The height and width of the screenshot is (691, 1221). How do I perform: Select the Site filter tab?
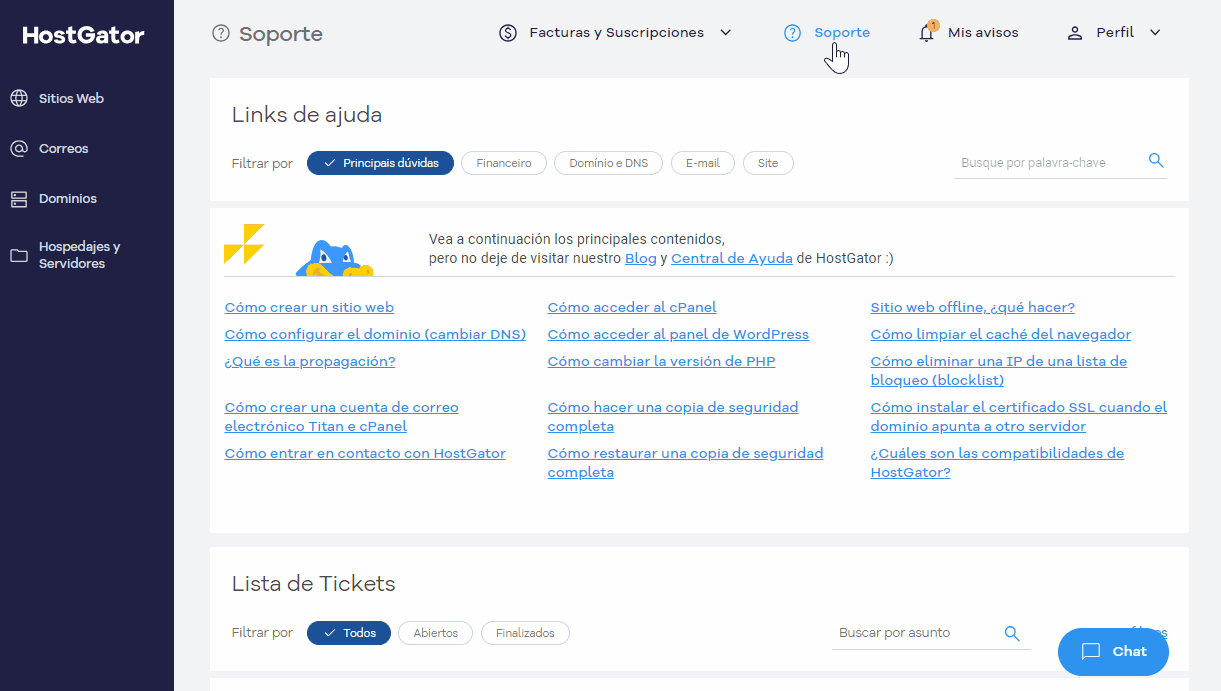pos(768,163)
